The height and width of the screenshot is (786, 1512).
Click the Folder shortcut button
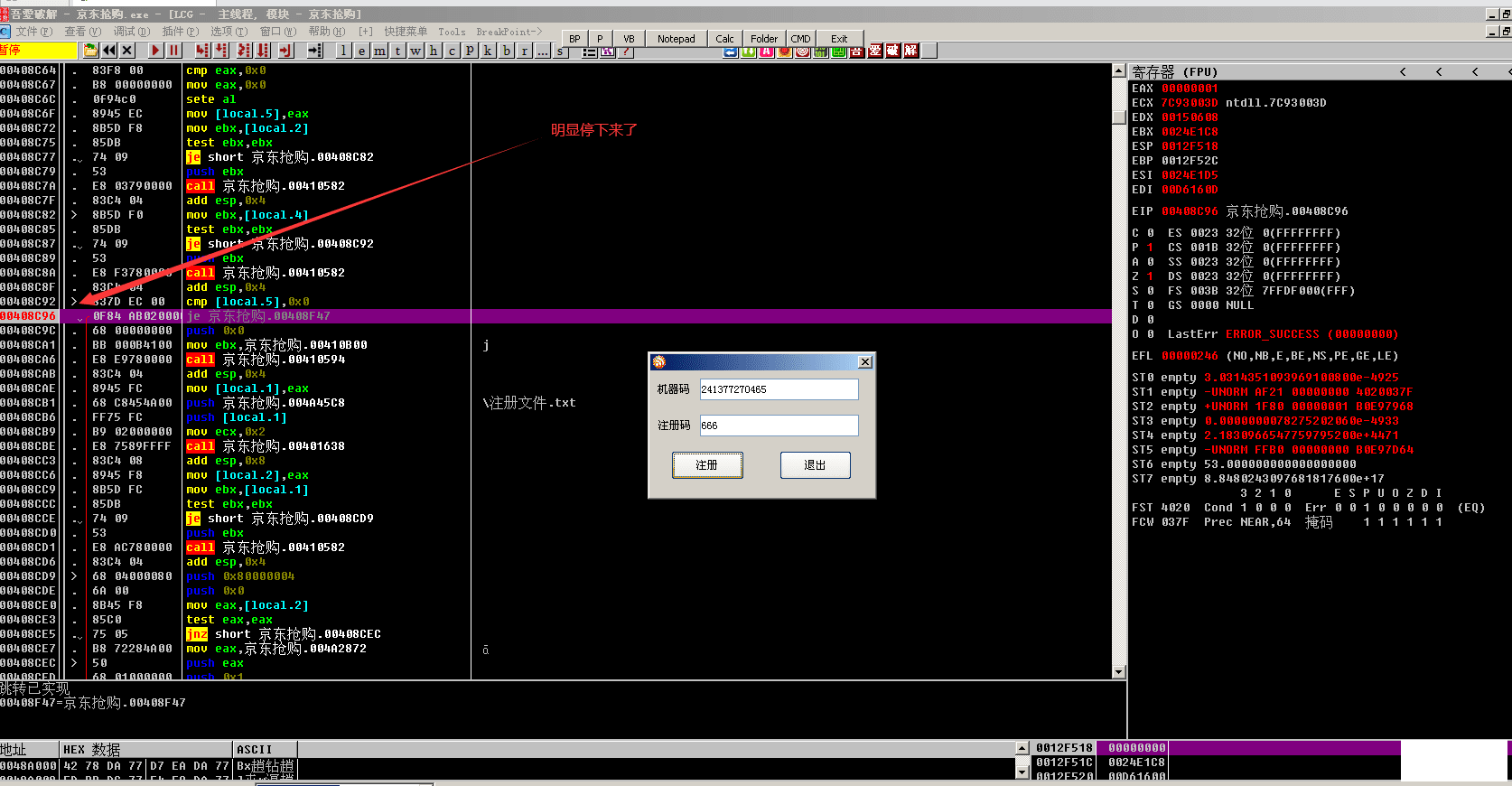click(x=764, y=38)
